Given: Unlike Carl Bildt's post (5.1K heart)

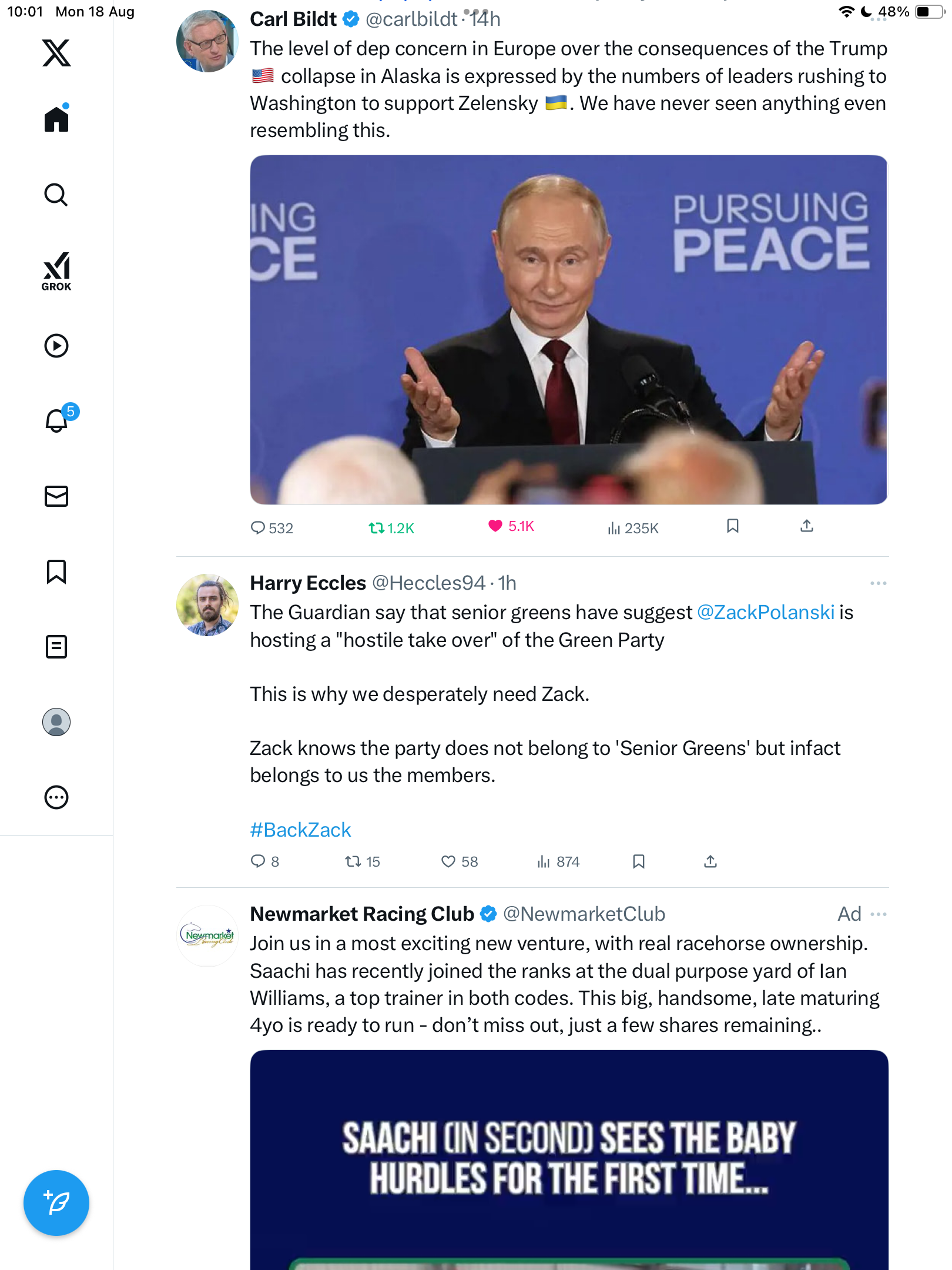Looking at the screenshot, I should point(495,526).
